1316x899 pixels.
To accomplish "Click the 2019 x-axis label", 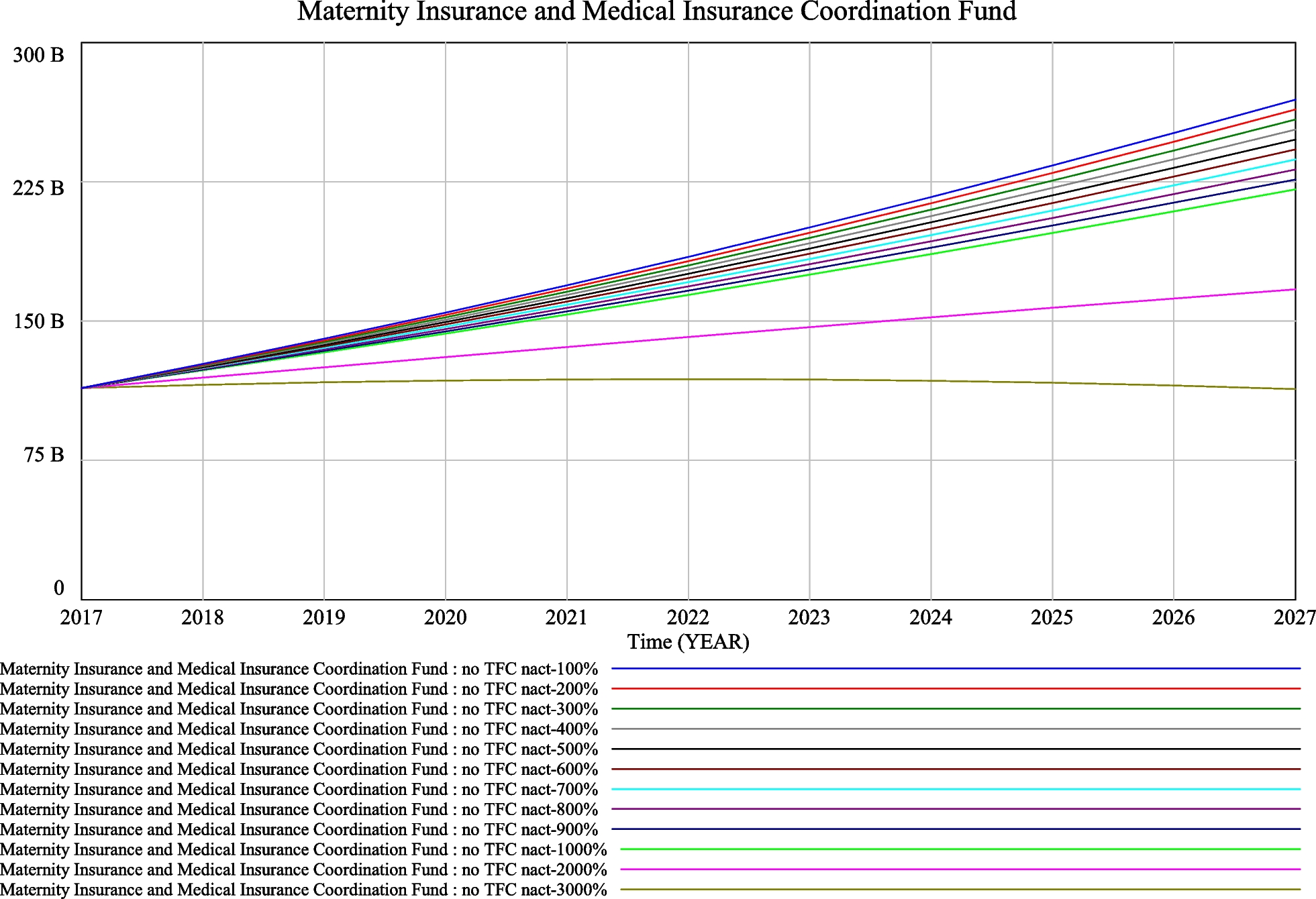I will coord(324,617).
